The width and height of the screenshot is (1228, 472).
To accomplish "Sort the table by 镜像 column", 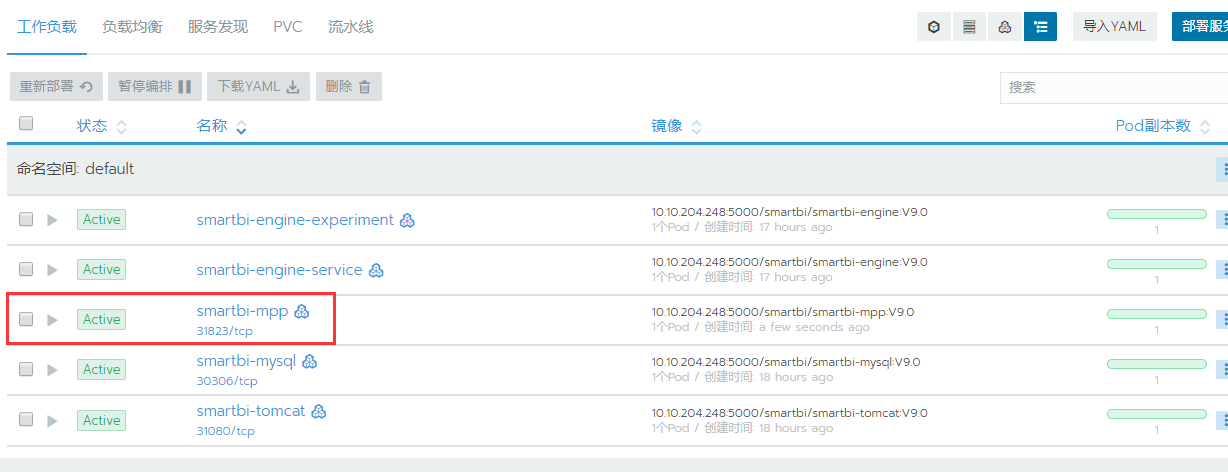I will click(677, 127).
